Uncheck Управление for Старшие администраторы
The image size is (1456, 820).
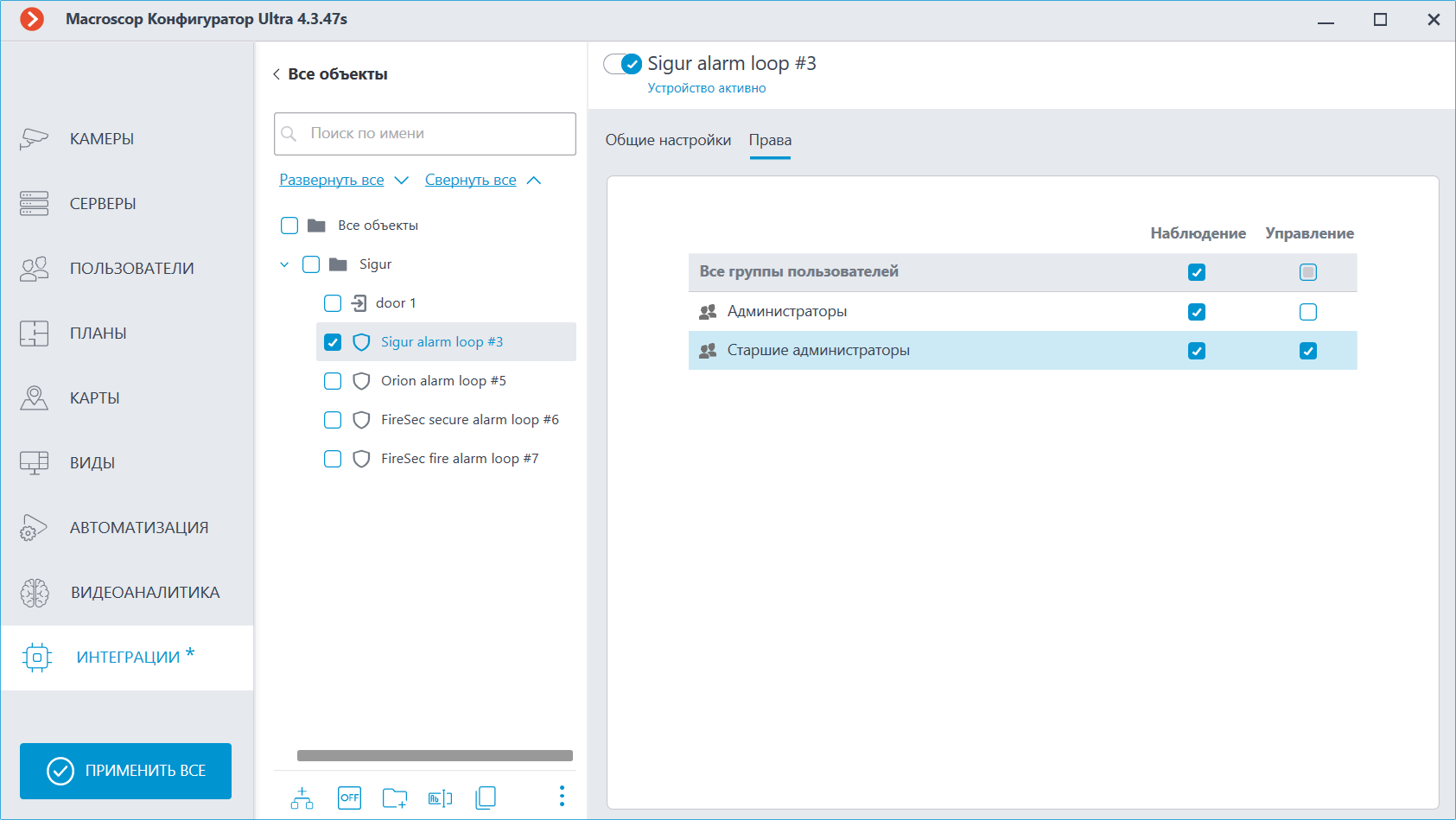(1308, 351)
